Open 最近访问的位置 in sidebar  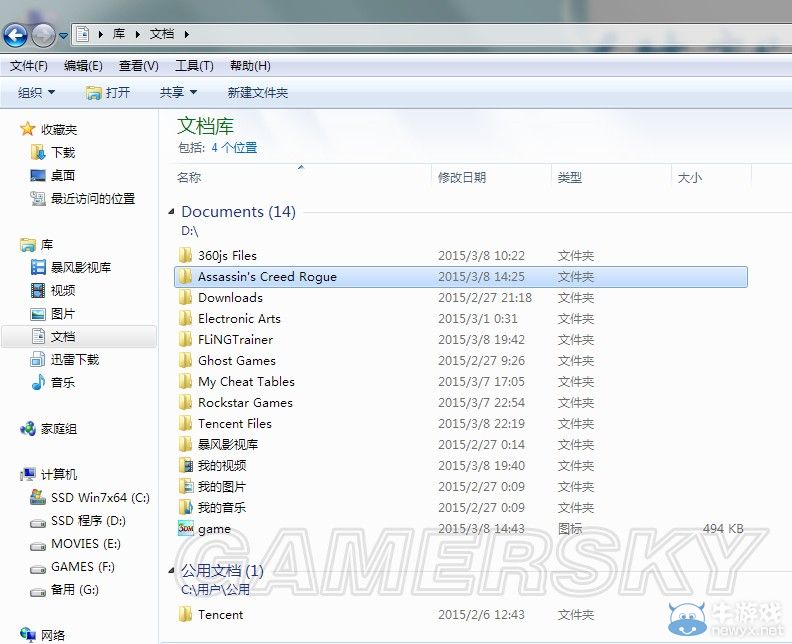[93, 199]
